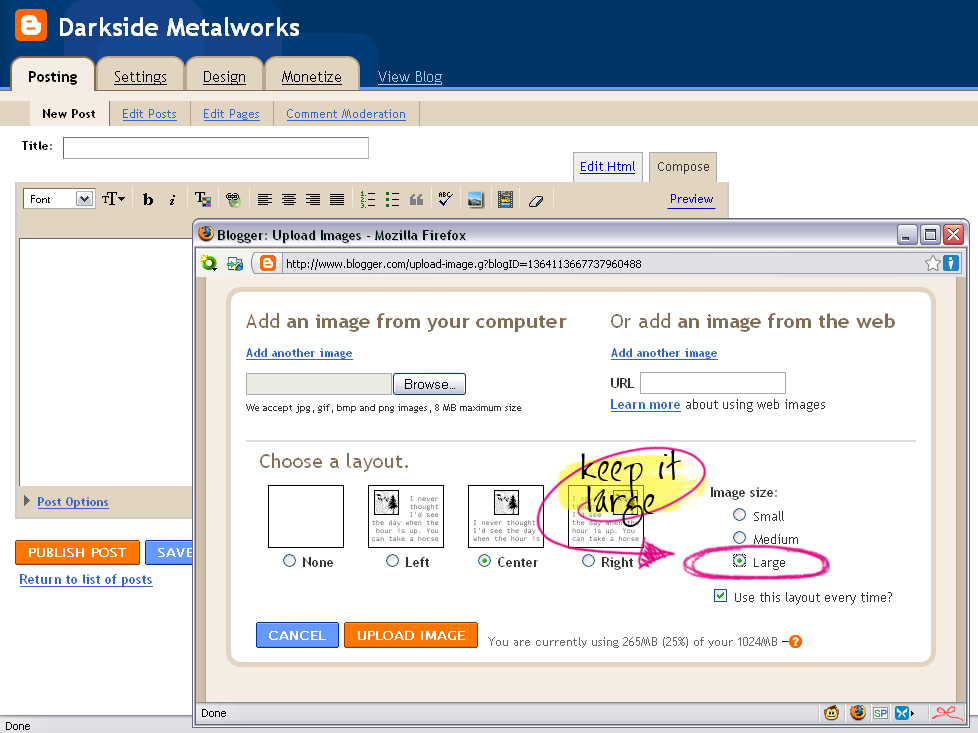Viewport: 978px width, 733px height.
Task: Click the insert link icon
Action: [233, 200]
